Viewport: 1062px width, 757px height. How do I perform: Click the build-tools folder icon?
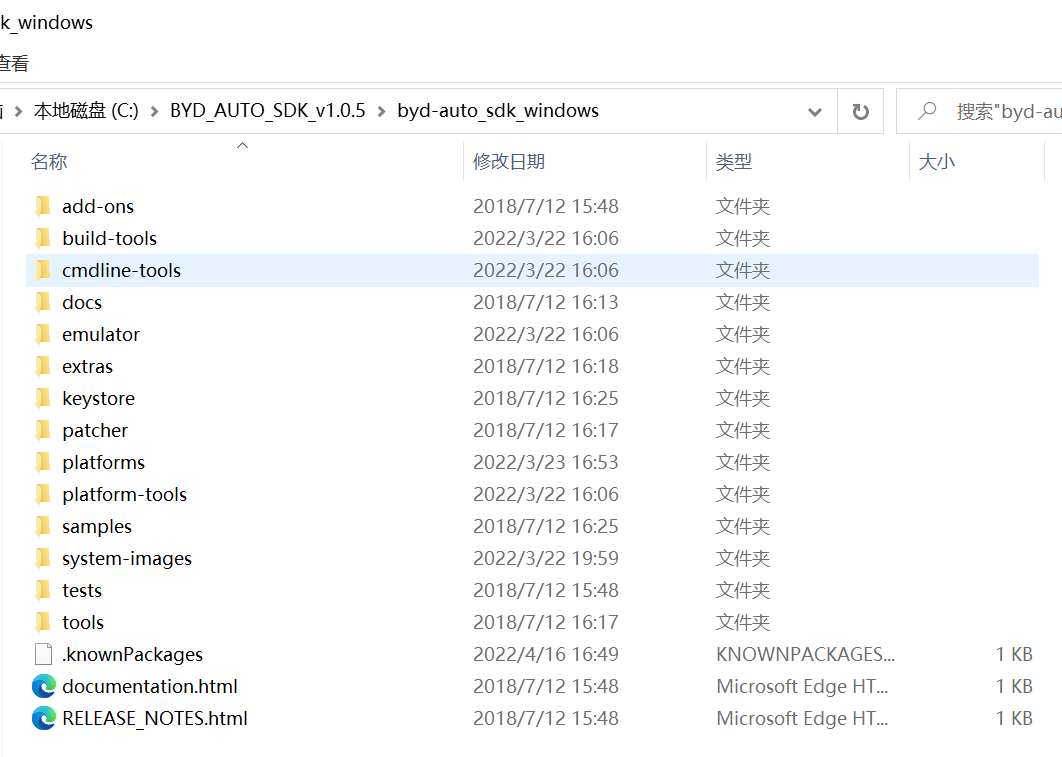(x=43, y=238)
